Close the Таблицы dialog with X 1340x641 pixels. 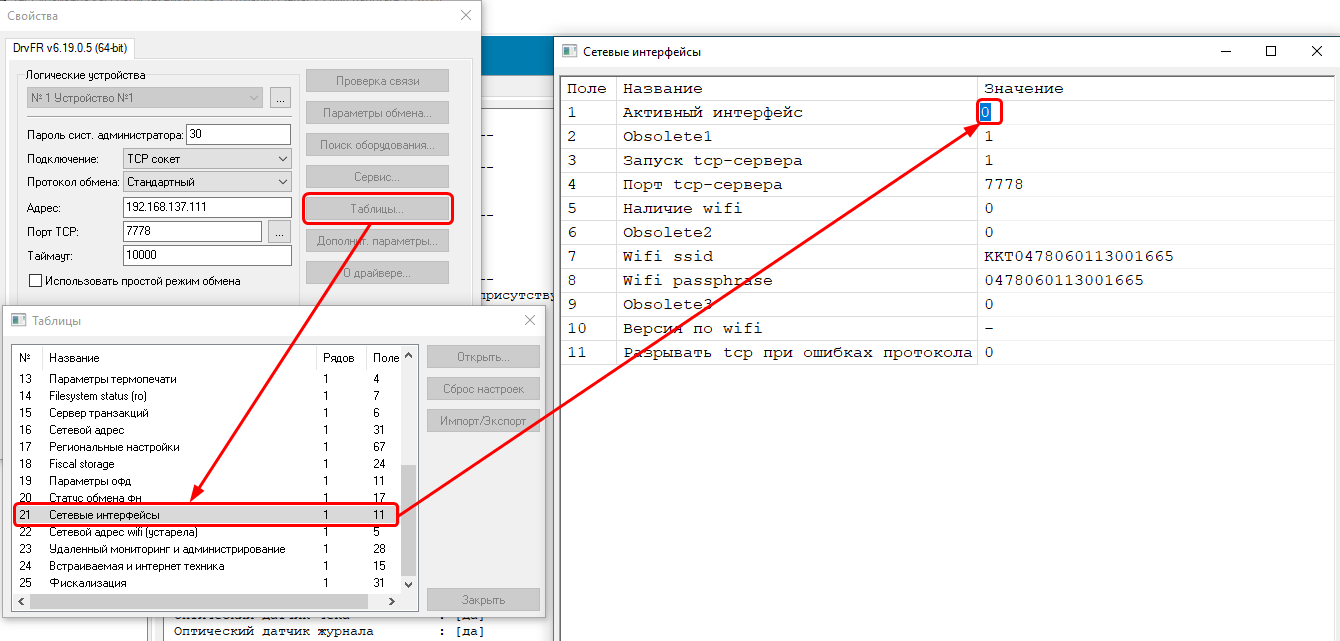click(530, 320)
